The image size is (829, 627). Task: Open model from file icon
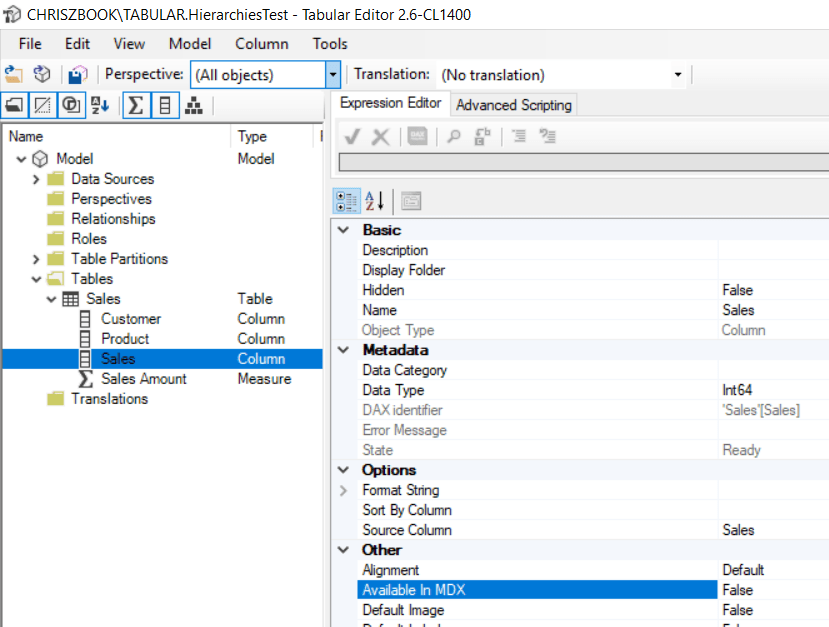14,75
